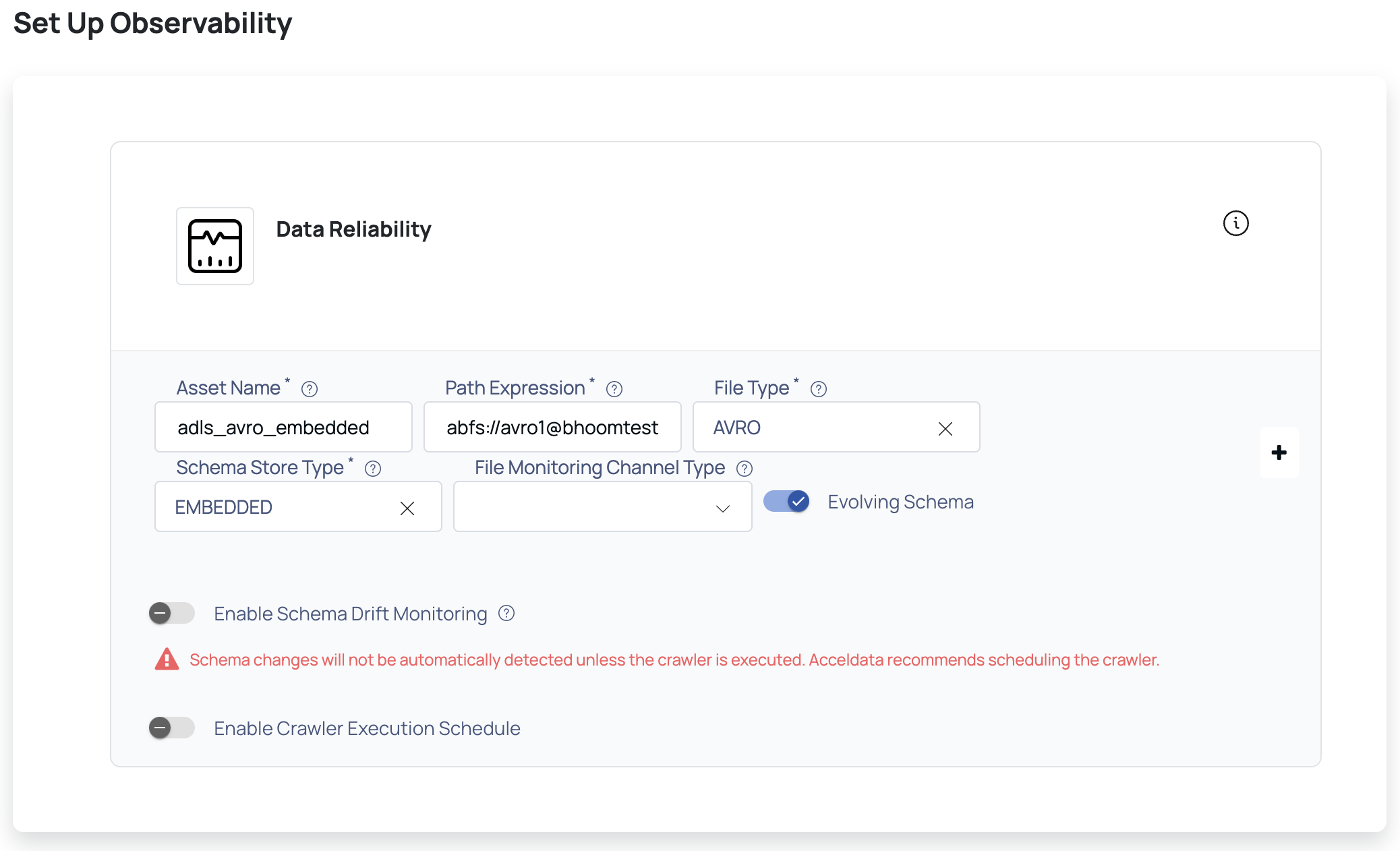
Task: Click help icon beside File Monitoring Channel Type
Action: point(745,469)
